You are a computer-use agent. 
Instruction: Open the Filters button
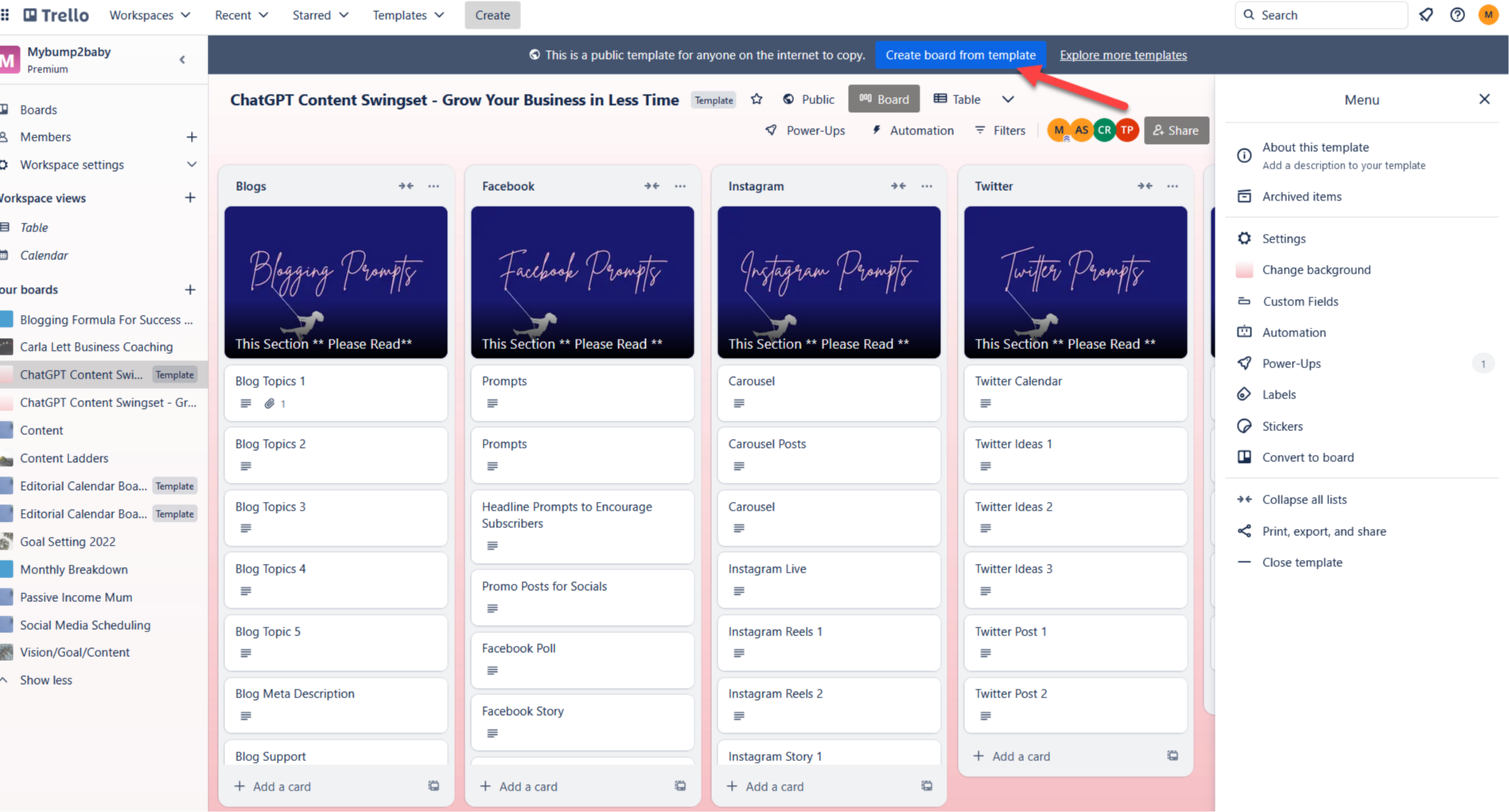pos(1001,130)
